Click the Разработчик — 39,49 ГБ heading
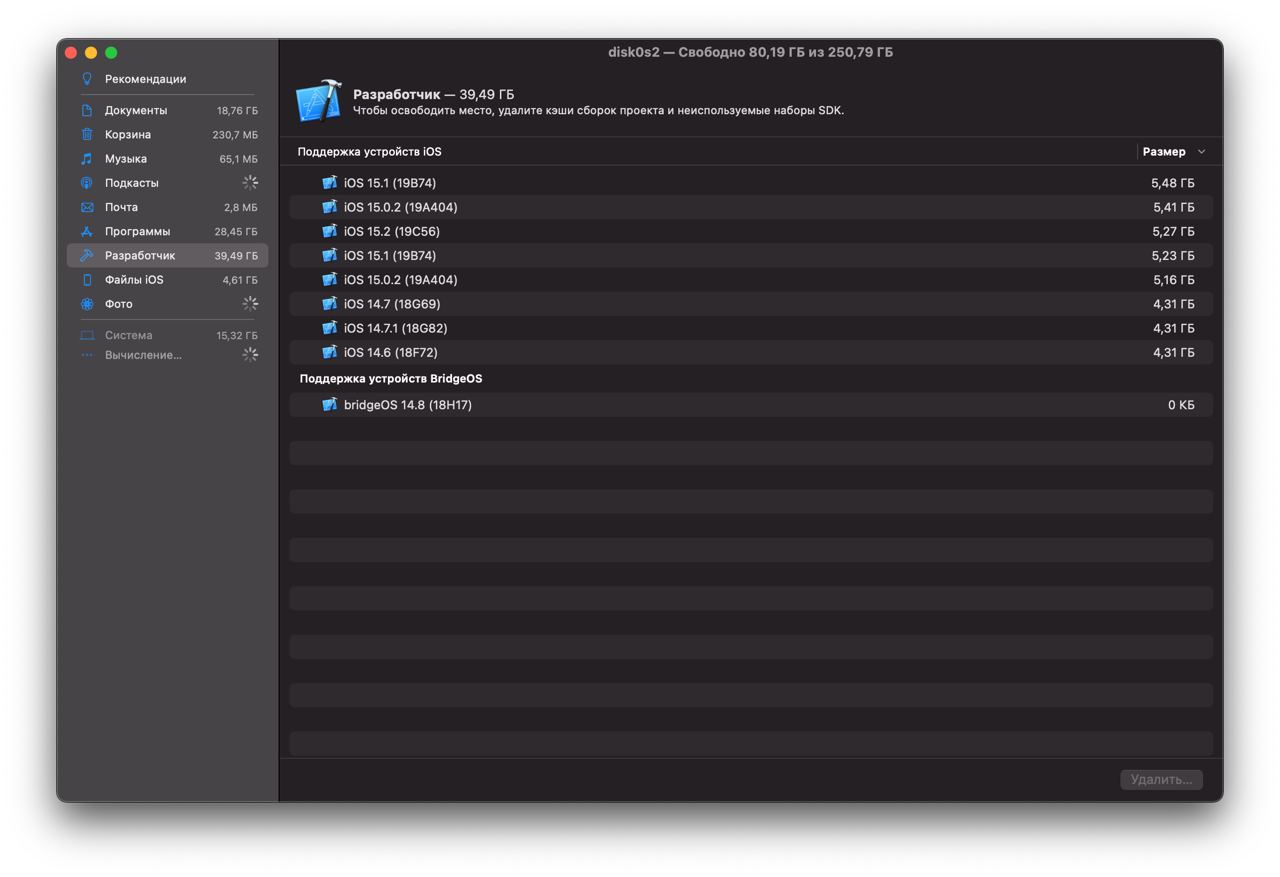Image resolution: width=1280 pixels, height=877 pixels. (x=434, y=94)
